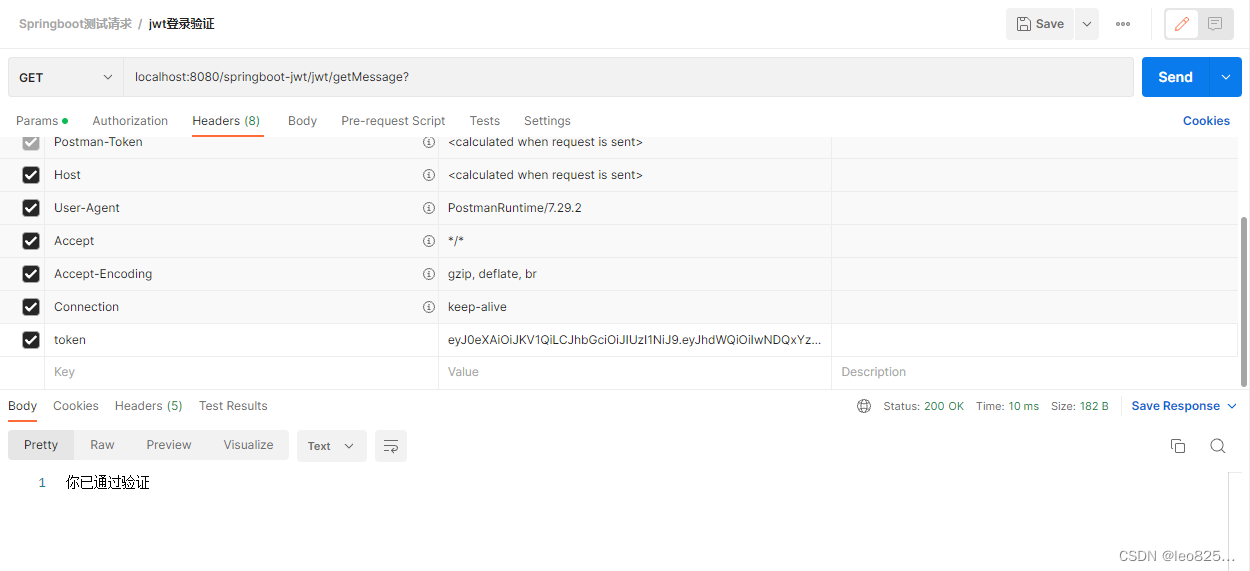The image size is (1250, 571).
Task: Click the Cookies link
Action: (1206, 121)
